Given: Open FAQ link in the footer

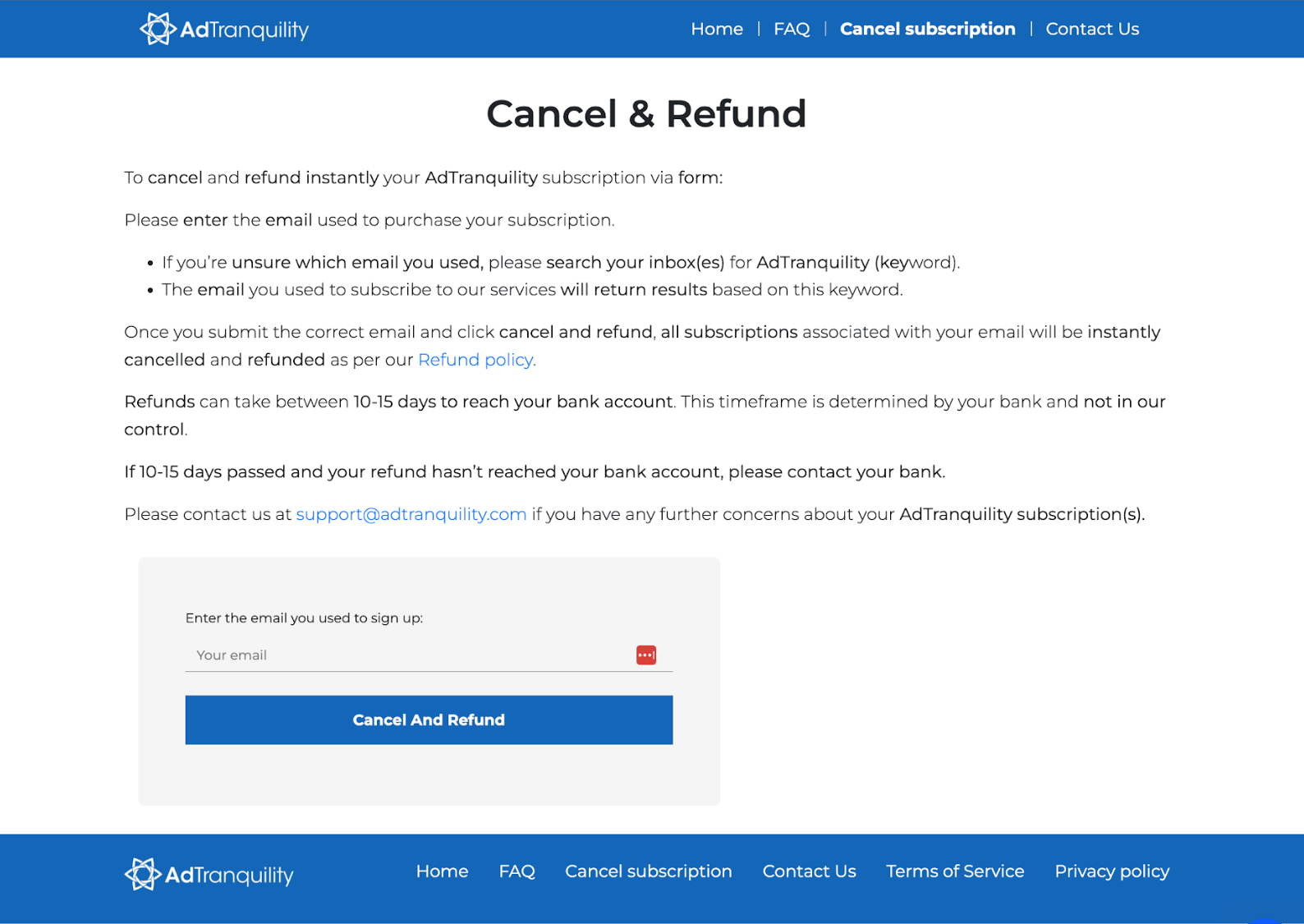Looking at the screenshot, I should coord(517,871).
